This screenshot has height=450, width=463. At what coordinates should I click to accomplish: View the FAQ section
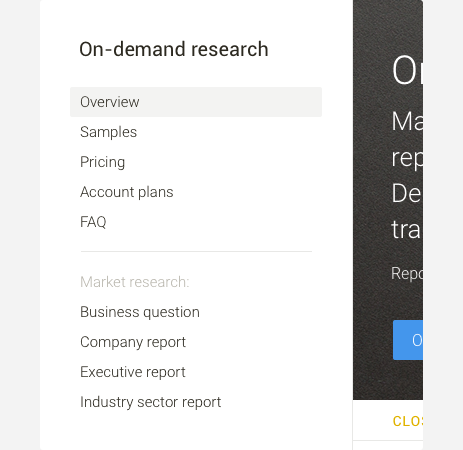coord(93,222)
